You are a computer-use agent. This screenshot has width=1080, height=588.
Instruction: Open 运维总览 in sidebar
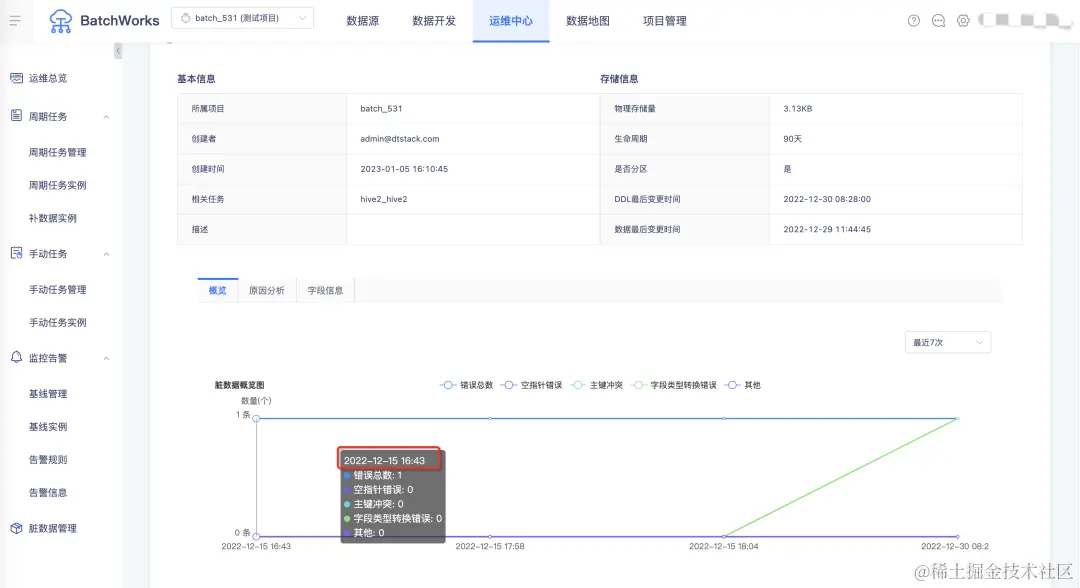48,78
